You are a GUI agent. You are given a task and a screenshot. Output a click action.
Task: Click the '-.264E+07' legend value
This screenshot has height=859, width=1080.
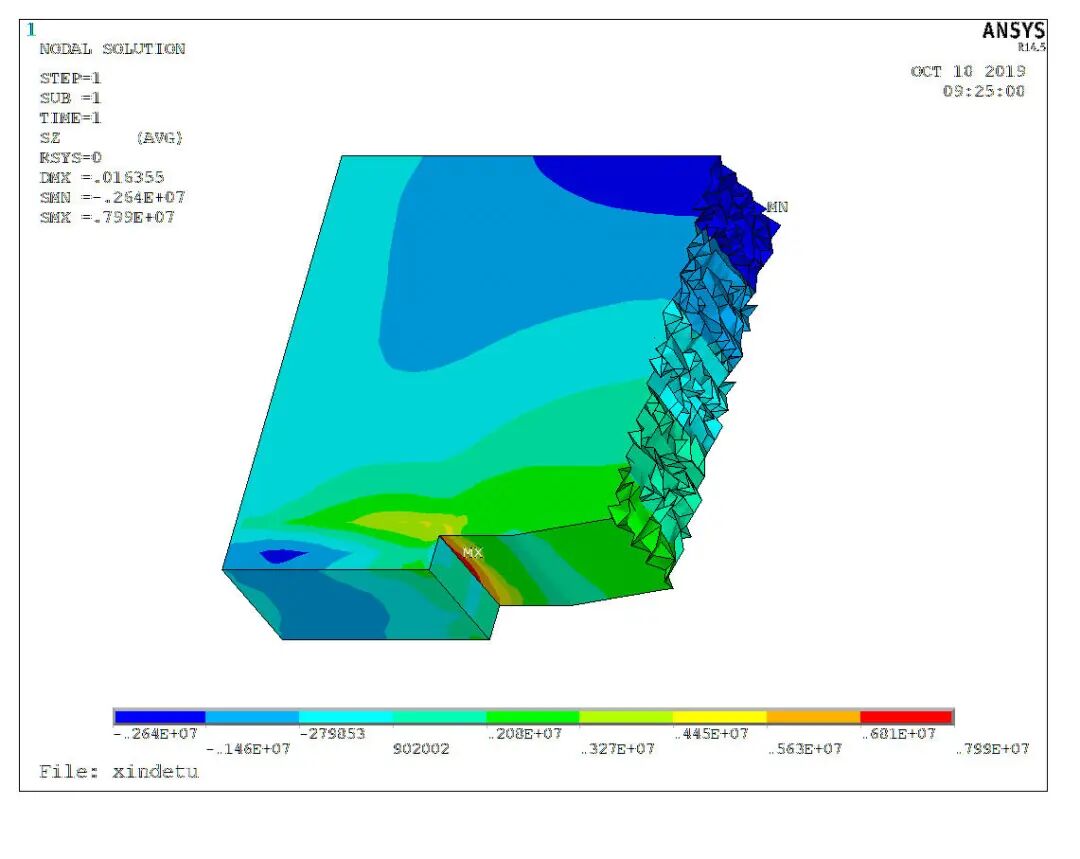coord(156,734)
